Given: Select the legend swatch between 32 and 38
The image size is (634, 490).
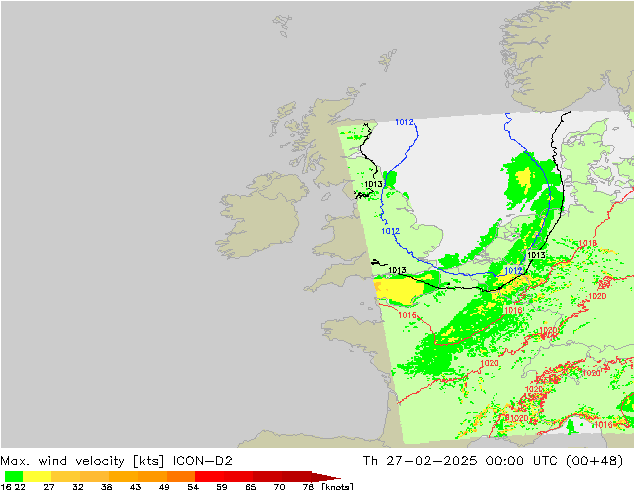Looking at the screenshot, I should 95,476.
